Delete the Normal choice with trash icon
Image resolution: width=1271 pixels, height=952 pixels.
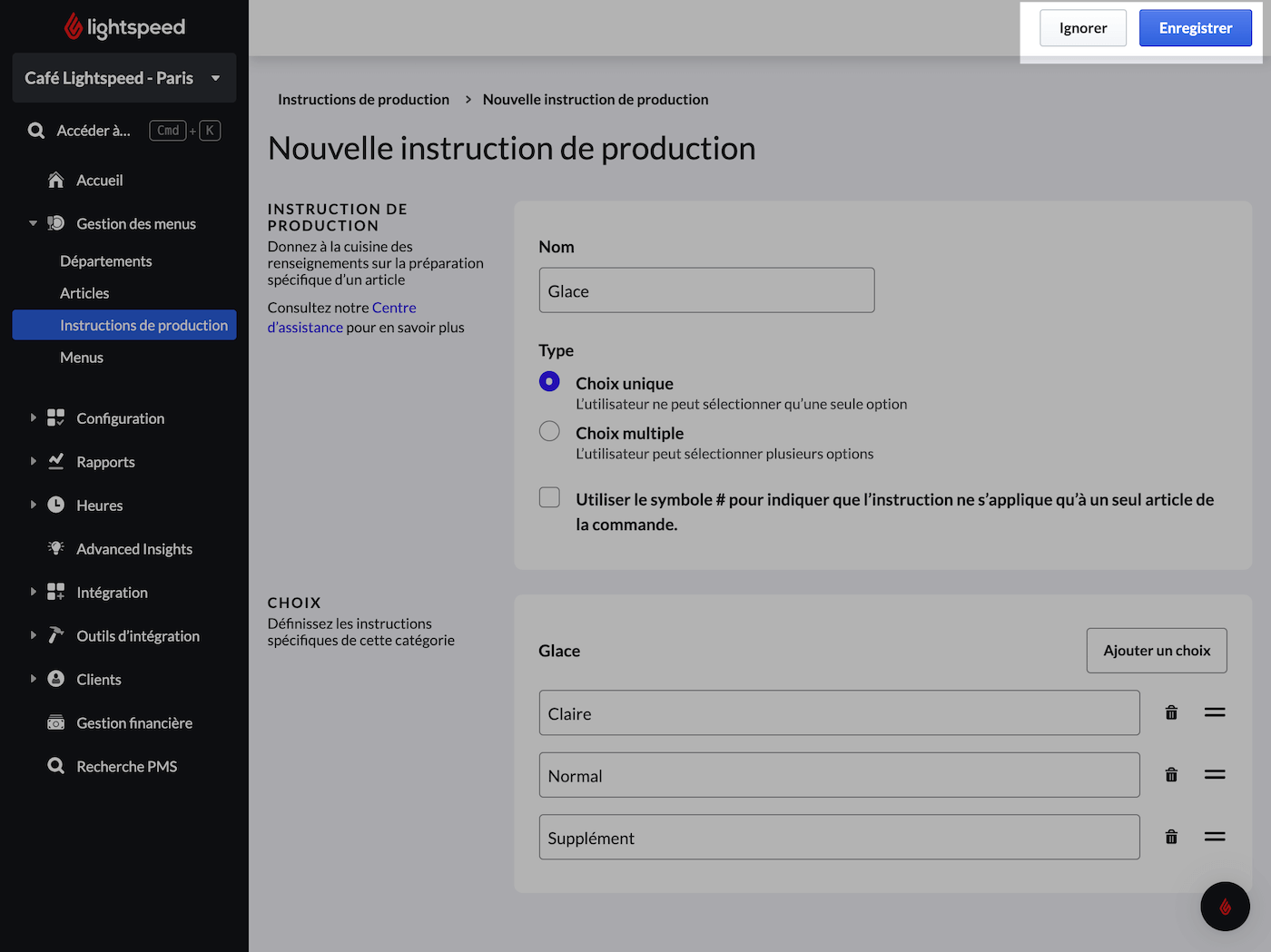(x=1171, y=774)
